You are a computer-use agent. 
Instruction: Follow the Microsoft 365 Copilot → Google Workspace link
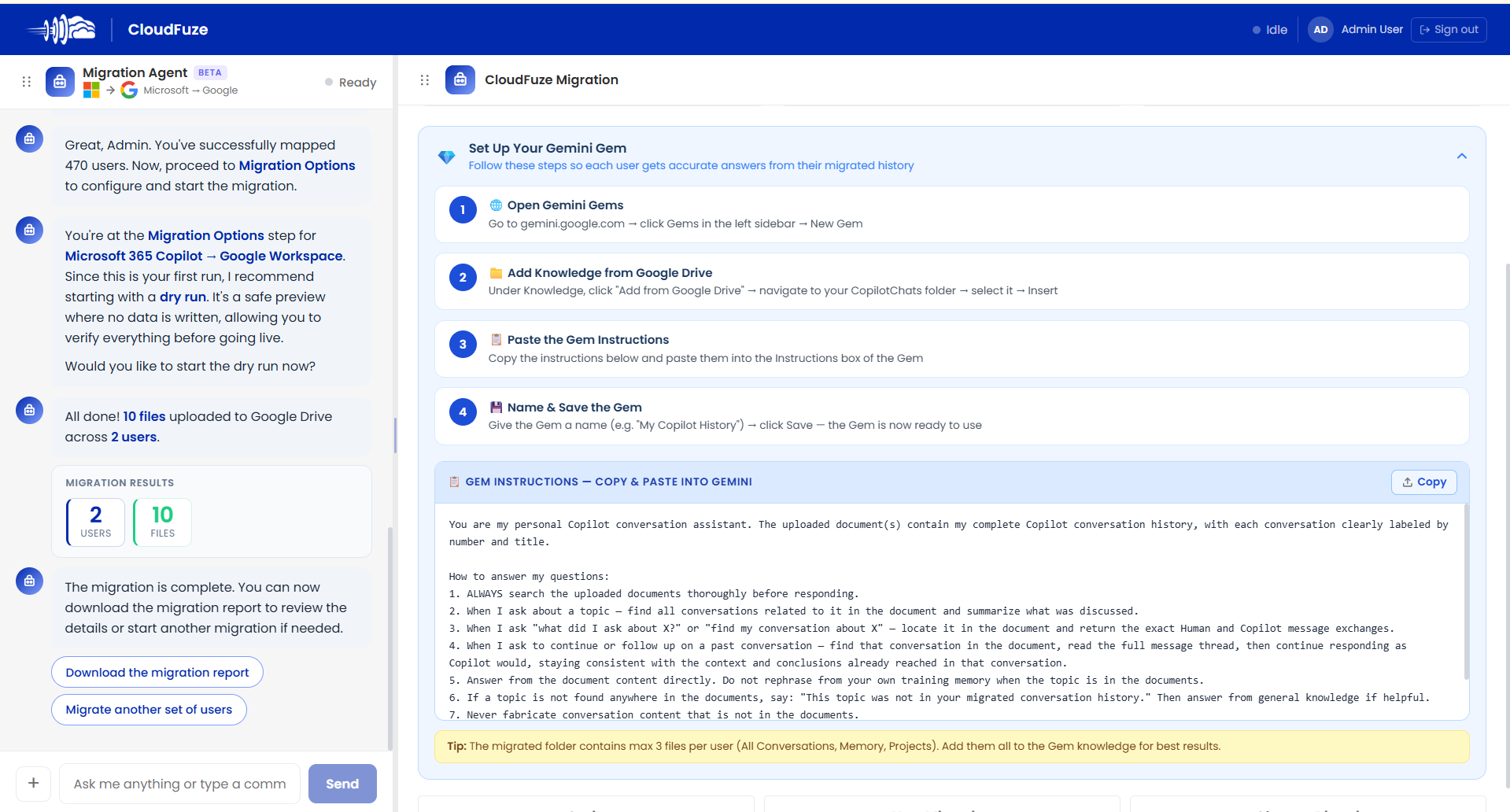[204, 256]
